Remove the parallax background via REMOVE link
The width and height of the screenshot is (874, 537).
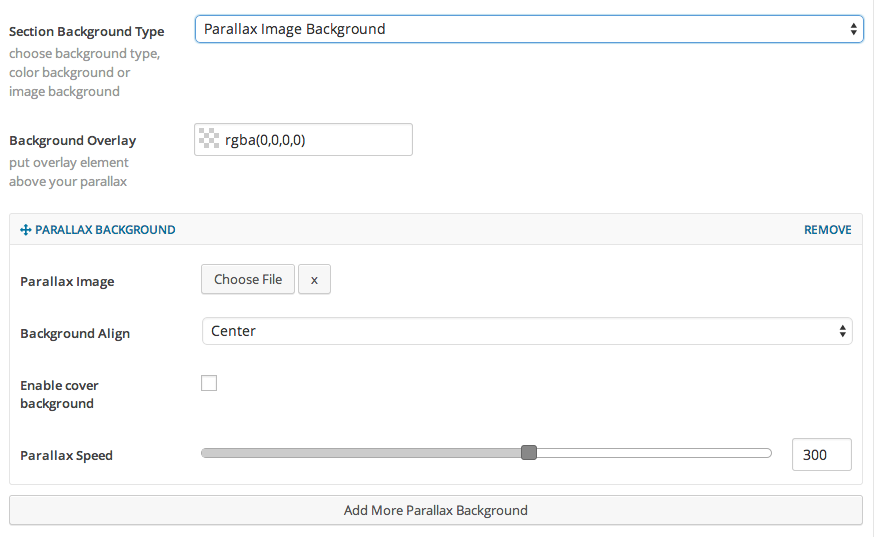point(827,230)
